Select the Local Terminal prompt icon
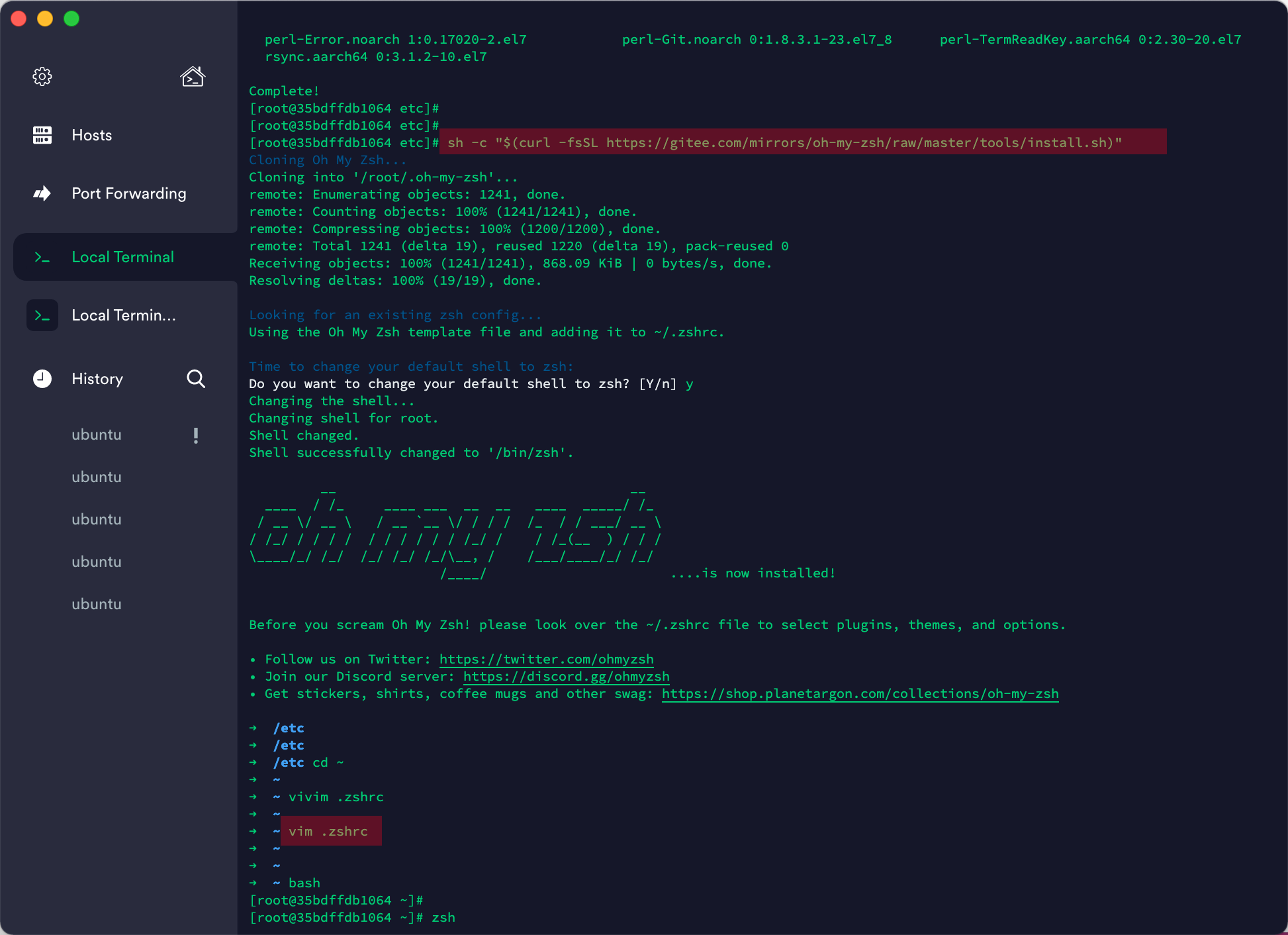Viewport: 1288px width, 935px height. pyautogui.click(x=42, y=257)
